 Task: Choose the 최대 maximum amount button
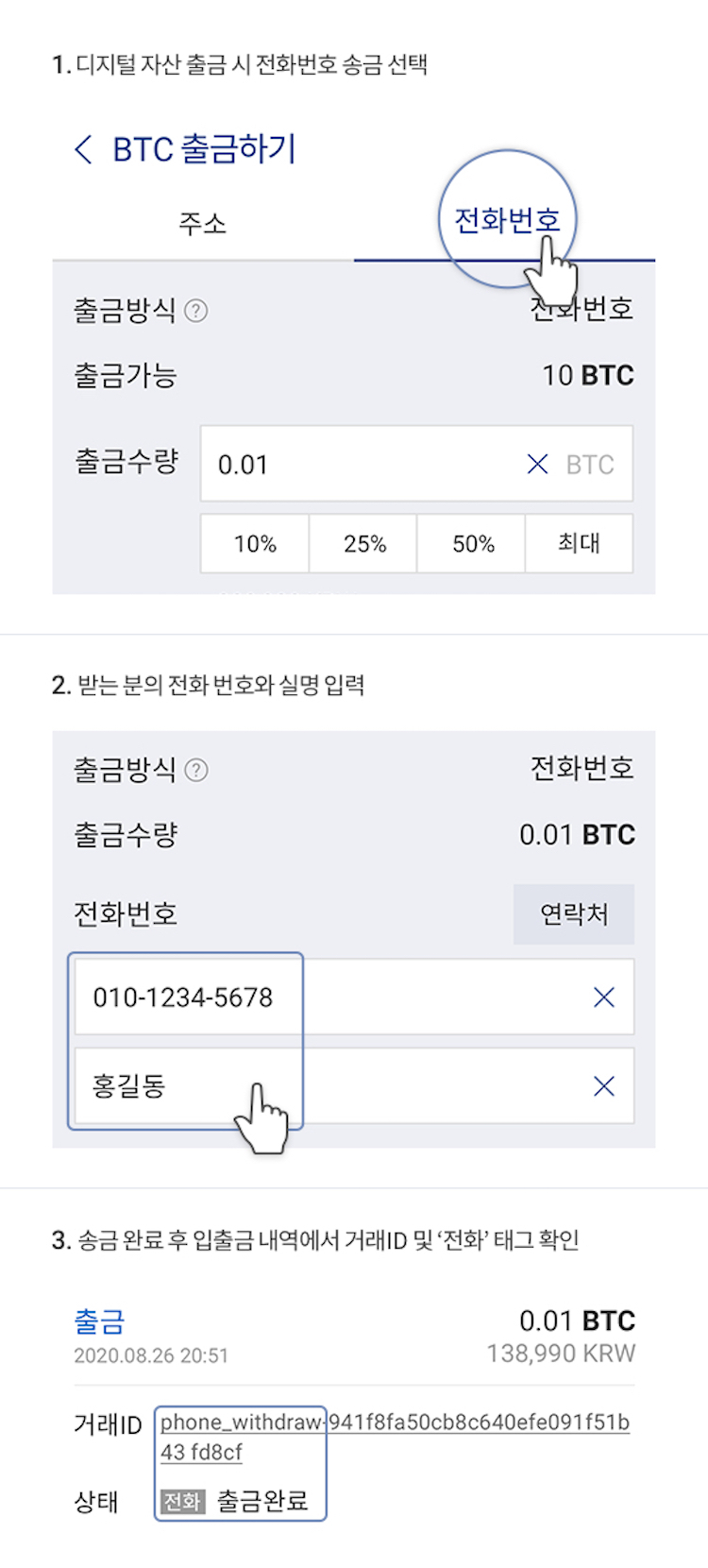(579, 544)
